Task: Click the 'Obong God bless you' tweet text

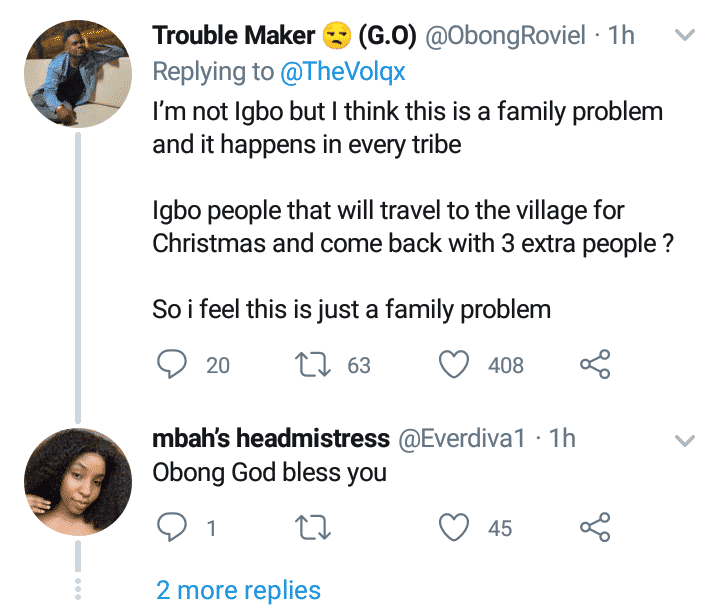Action: 269,472
